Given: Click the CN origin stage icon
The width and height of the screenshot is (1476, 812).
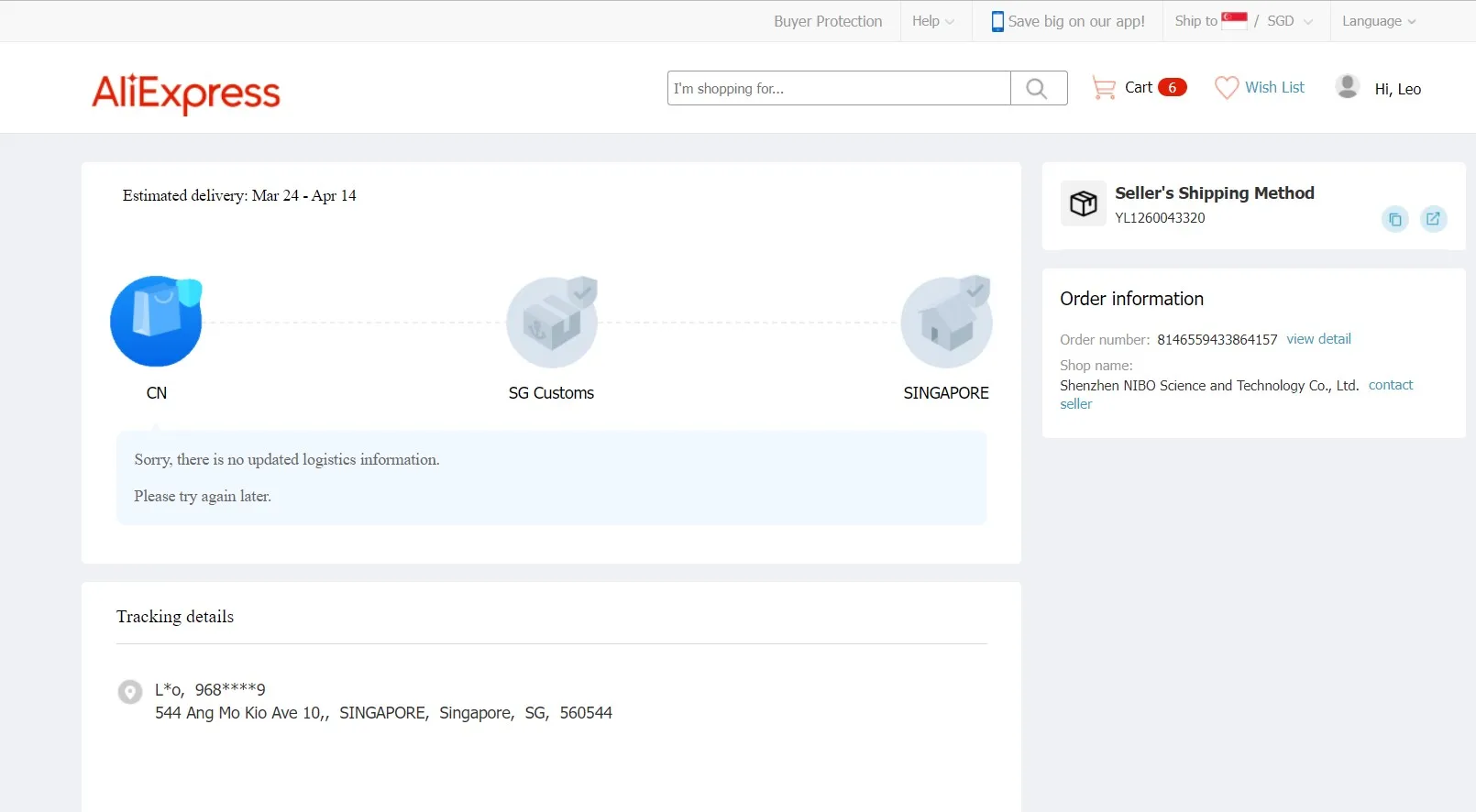Looking at the screenshot, I should coord(156,322).
